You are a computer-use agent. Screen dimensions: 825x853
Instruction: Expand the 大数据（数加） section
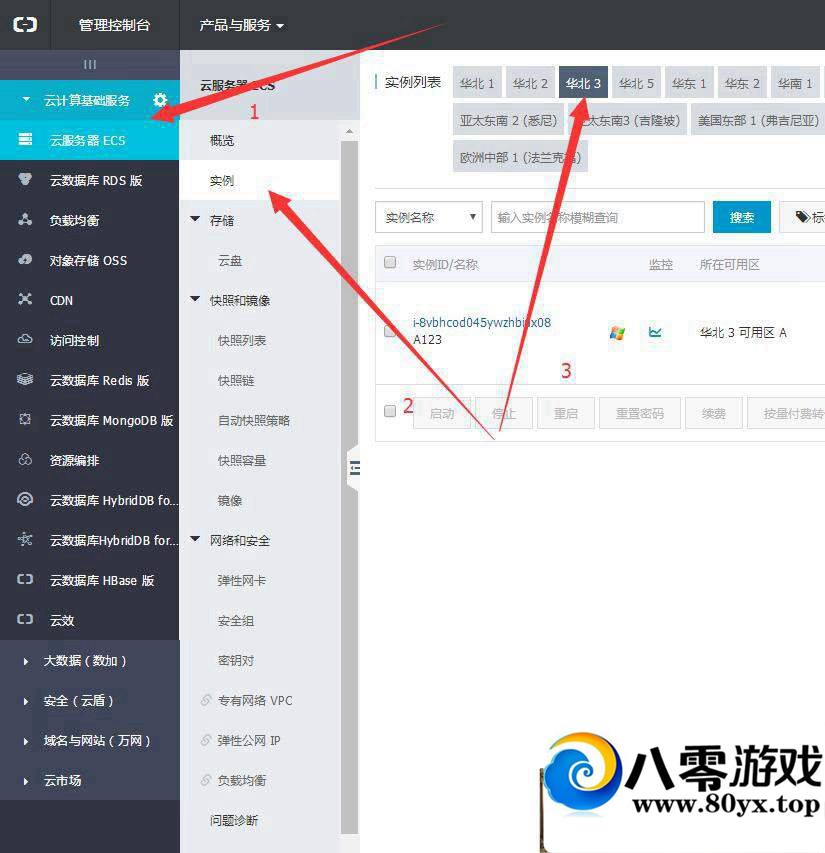coord(26,662)
